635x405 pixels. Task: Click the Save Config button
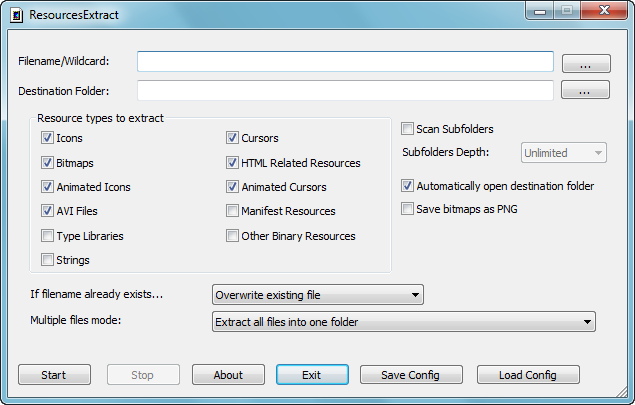pyautogui.click(x=411, y=375)
